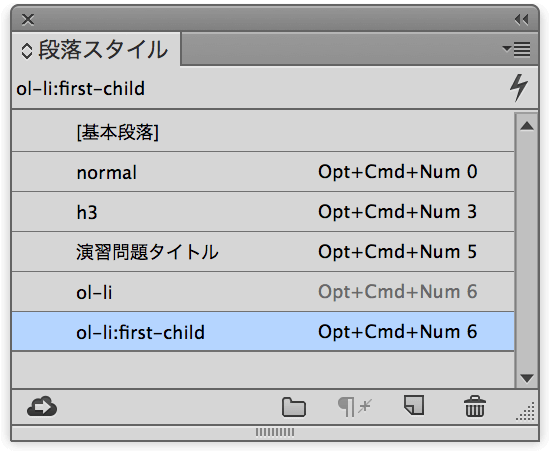Click the scrollbar up arrow
Image resolution: width=550 pixels, height=456 pixels.
click(x=527, y=126)
